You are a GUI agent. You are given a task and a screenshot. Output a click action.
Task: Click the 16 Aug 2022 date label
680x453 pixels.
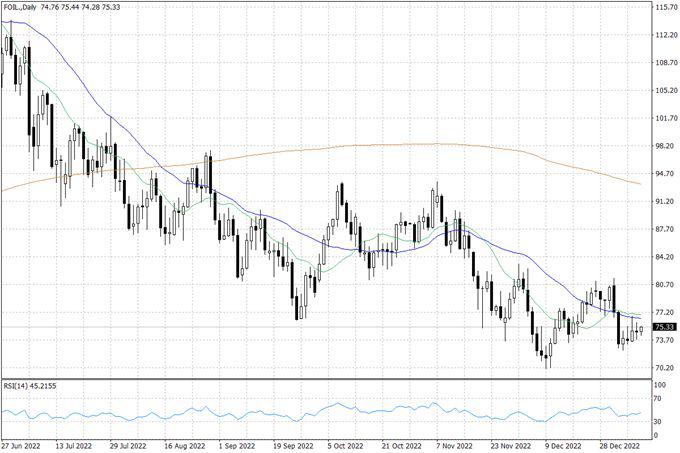coord(184,445)
